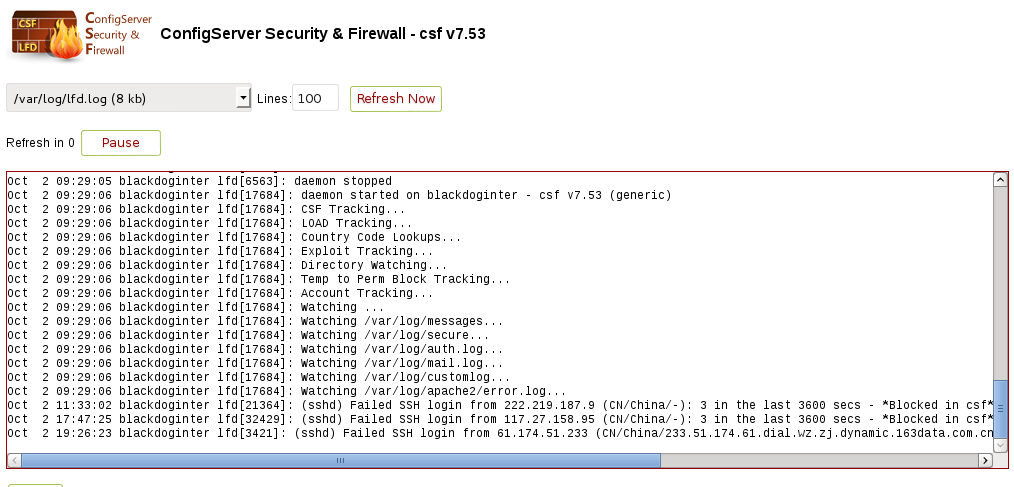1014x487 pixels.
Task: Click the horizontal scroll left arrow
Action: (15, 460)
